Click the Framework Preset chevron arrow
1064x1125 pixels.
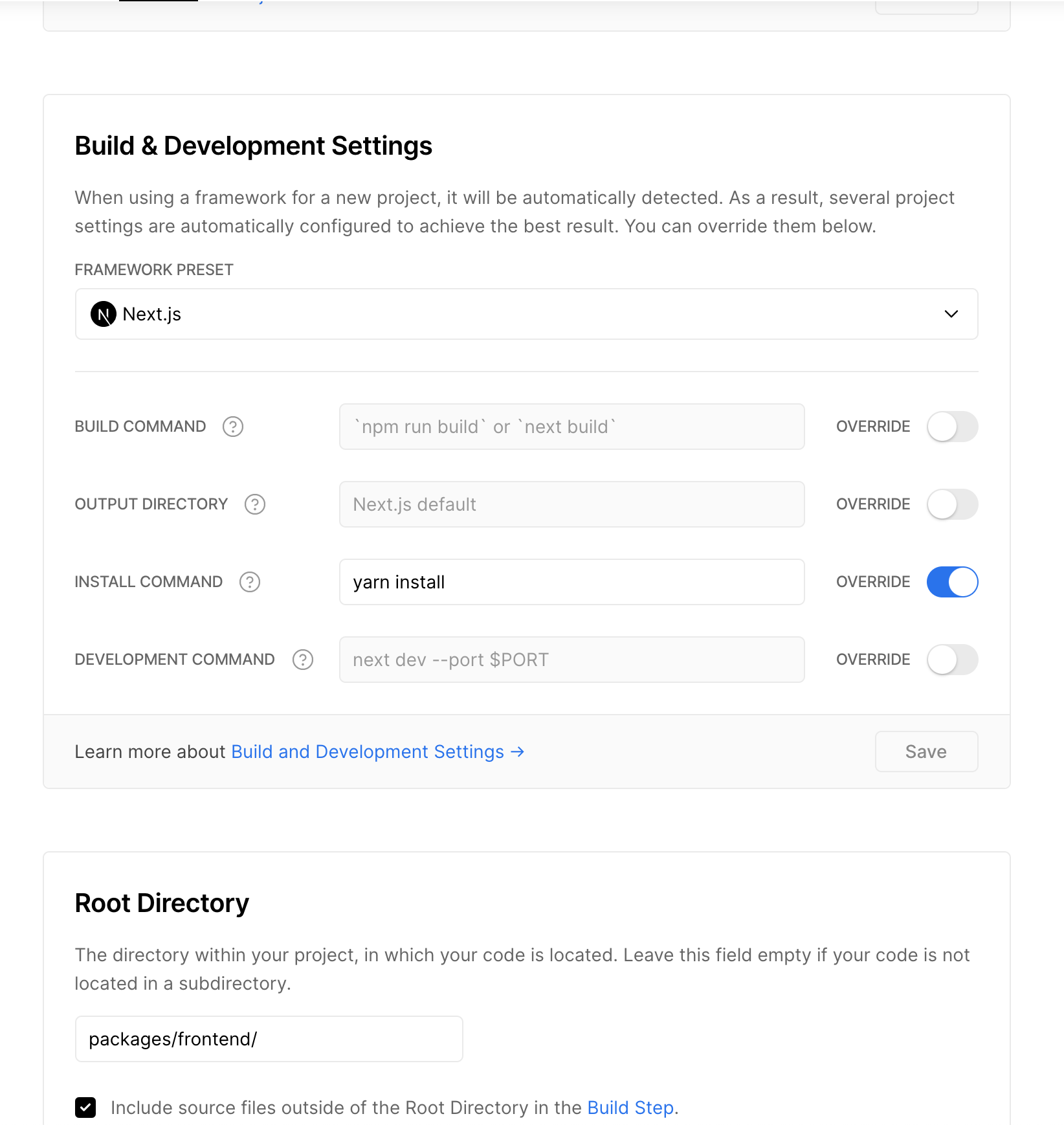point(951,314)
